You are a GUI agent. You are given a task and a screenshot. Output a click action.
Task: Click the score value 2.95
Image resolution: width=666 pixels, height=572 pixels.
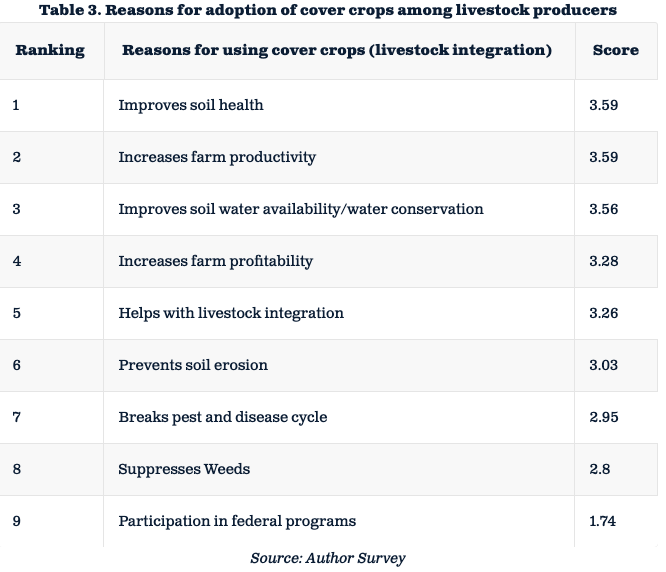coord(604,417)
